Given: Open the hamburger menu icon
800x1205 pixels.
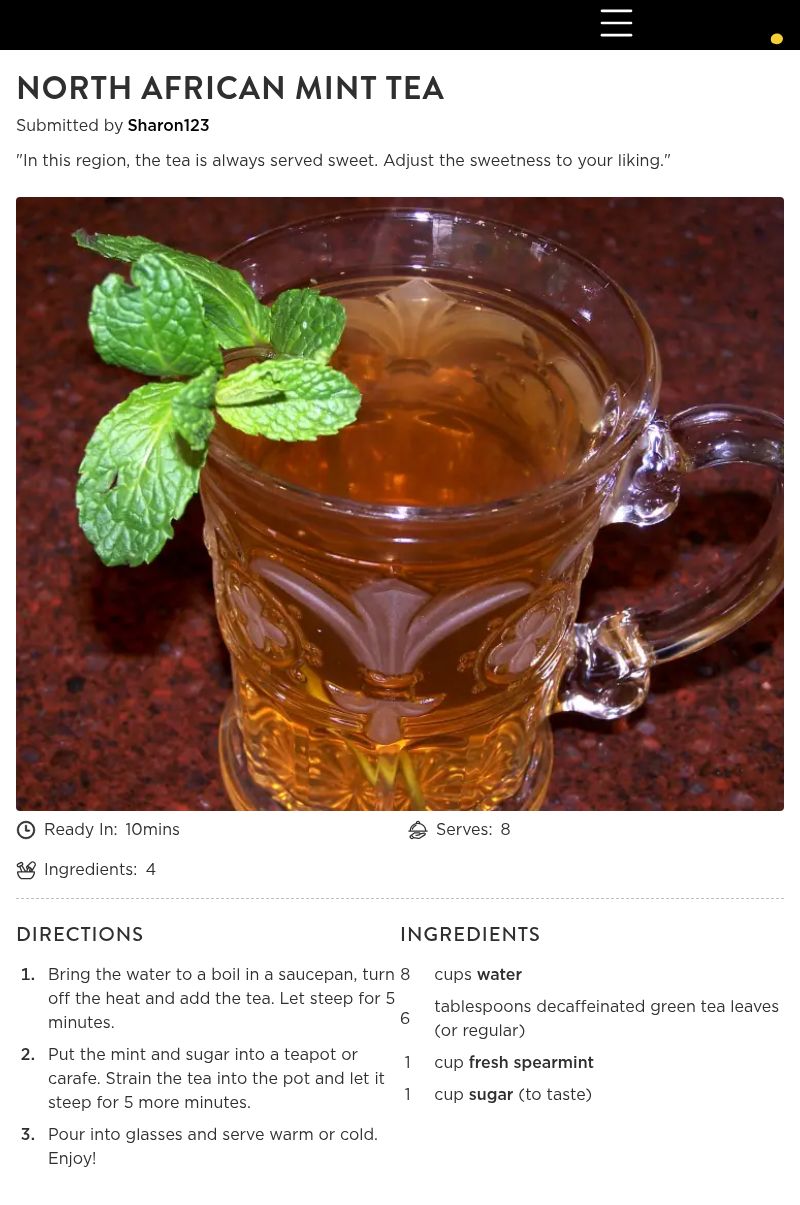Looking at the screenshot, I should pos(616,23).
